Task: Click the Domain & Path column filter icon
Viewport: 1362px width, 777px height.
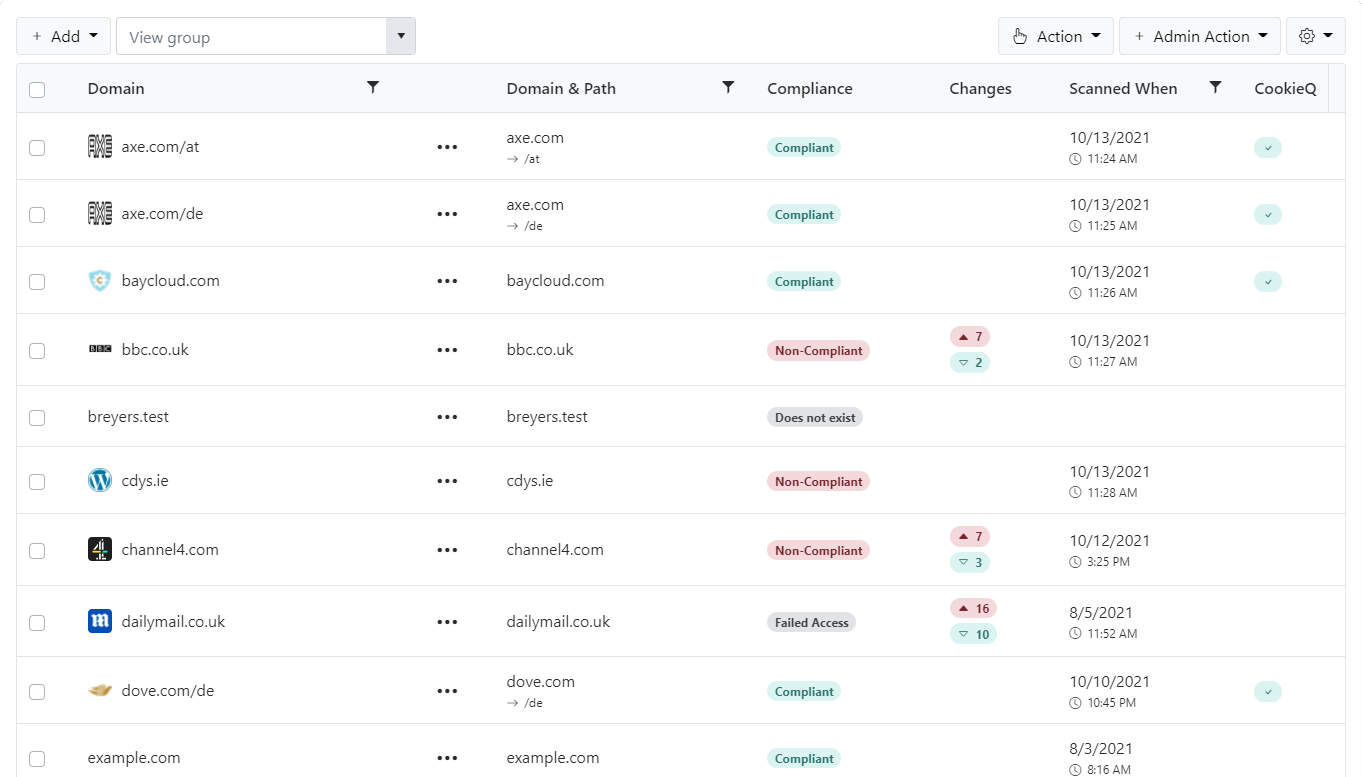Action: (x=728, y=88)
